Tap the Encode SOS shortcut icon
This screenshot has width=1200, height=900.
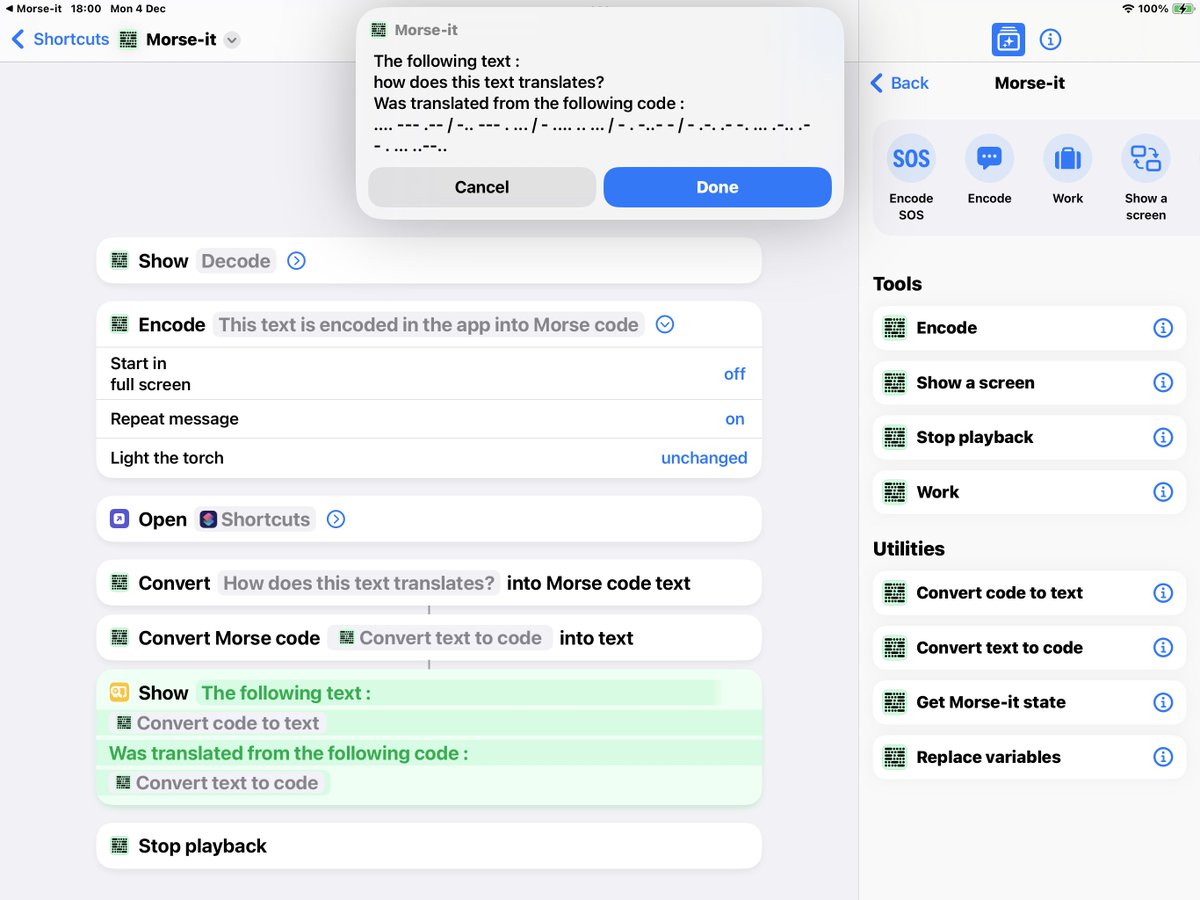tap(911, 159)
